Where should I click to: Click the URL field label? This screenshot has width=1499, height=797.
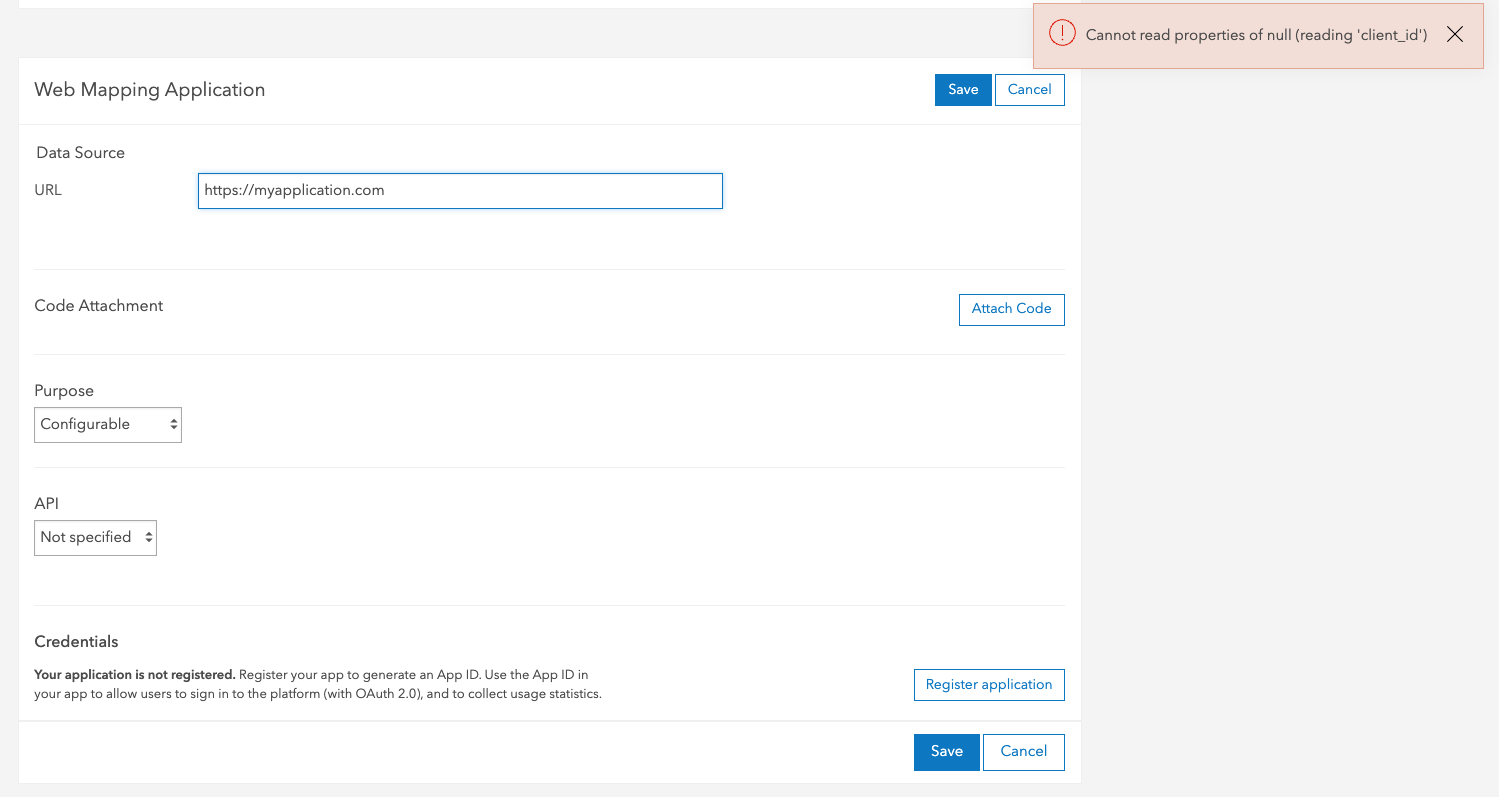pos(48,190)
